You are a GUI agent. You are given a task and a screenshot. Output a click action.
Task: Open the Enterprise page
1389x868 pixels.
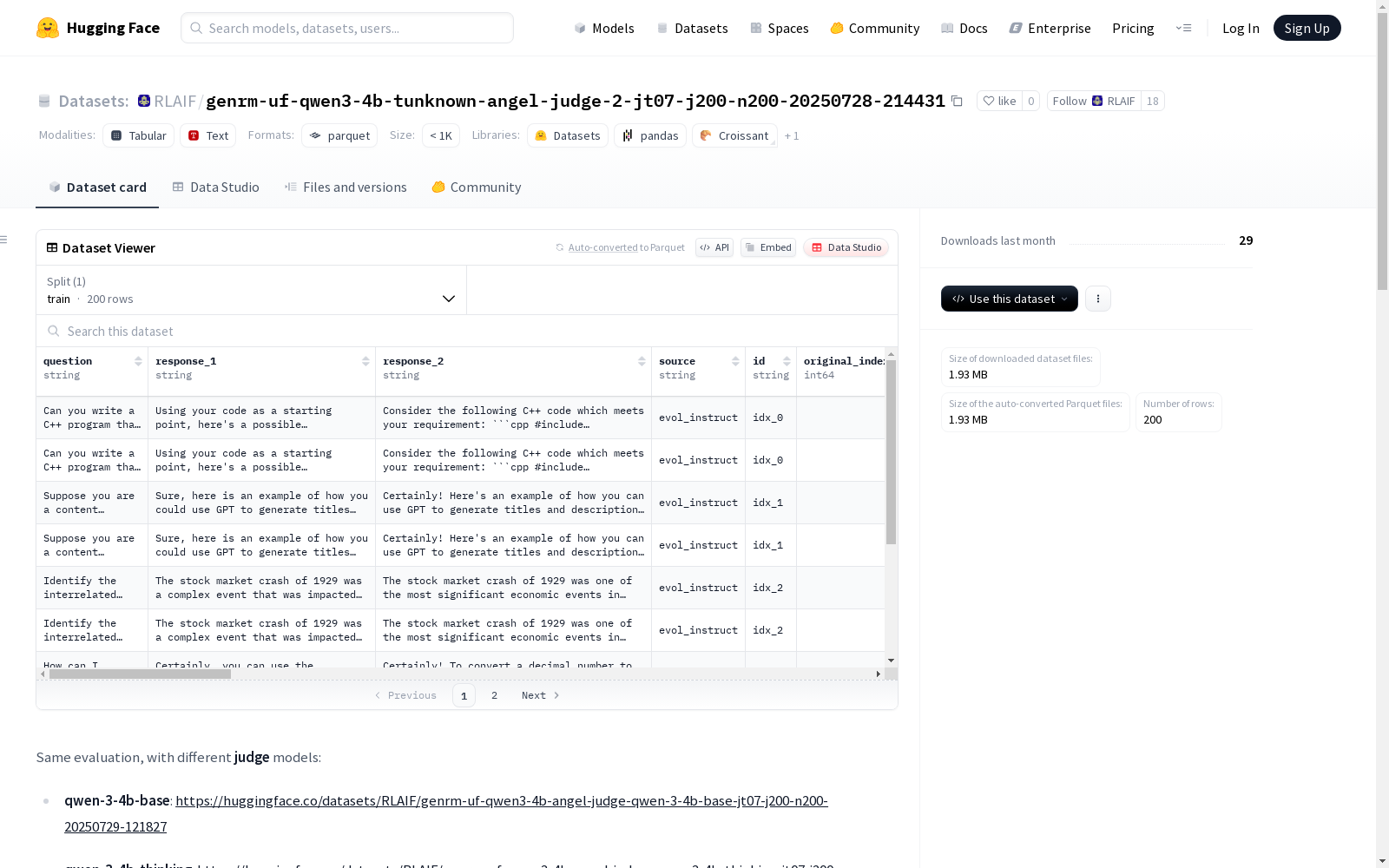point(1050,28)
